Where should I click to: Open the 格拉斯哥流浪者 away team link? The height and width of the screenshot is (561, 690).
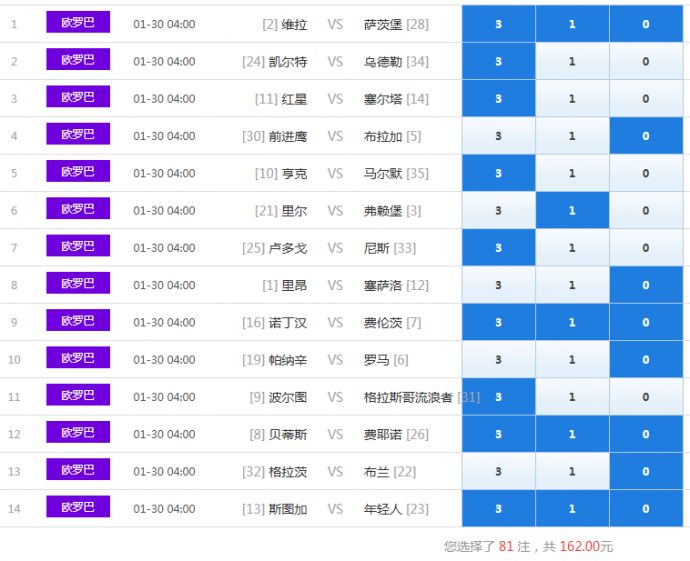click(408, 397)
